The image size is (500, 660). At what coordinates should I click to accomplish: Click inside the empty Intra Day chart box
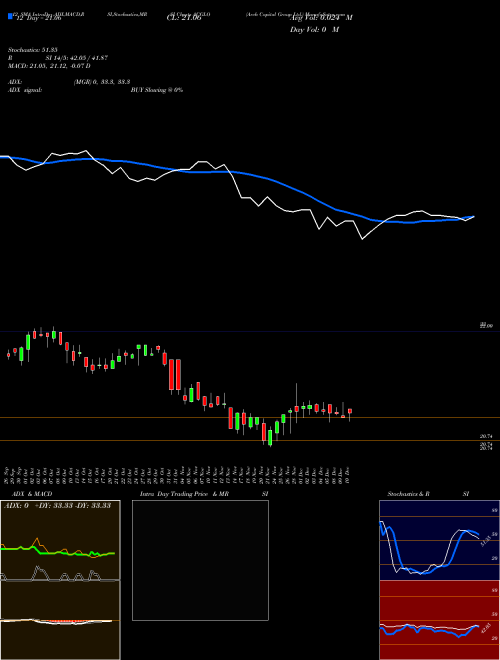click(x=200, y=560)
